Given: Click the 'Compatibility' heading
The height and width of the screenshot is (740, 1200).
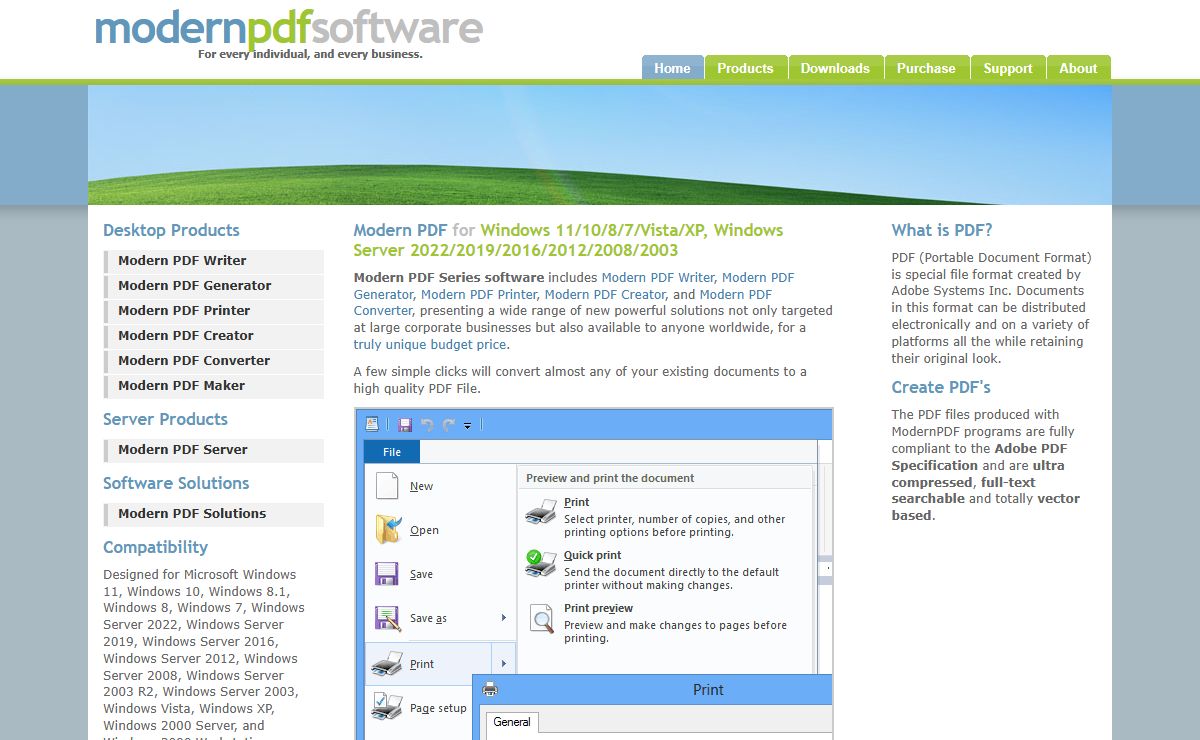Looking at the screenshot, I should pyautogui.click(x=155, y=547).
